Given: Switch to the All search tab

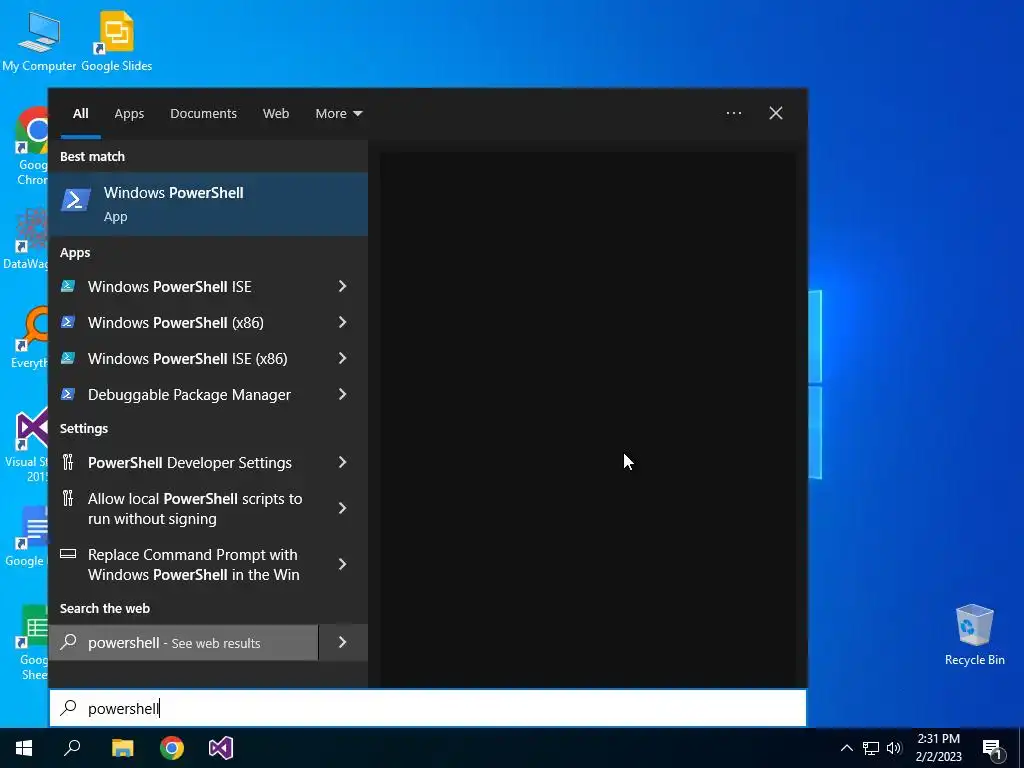Looking at the screenshot, I should (x=80, y=113).
